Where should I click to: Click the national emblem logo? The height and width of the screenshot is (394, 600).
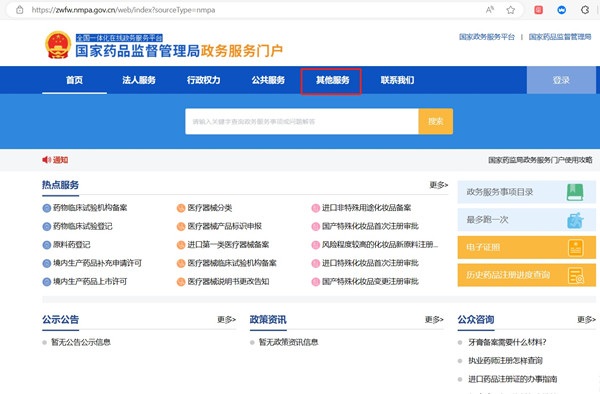(x=58, y=45)
